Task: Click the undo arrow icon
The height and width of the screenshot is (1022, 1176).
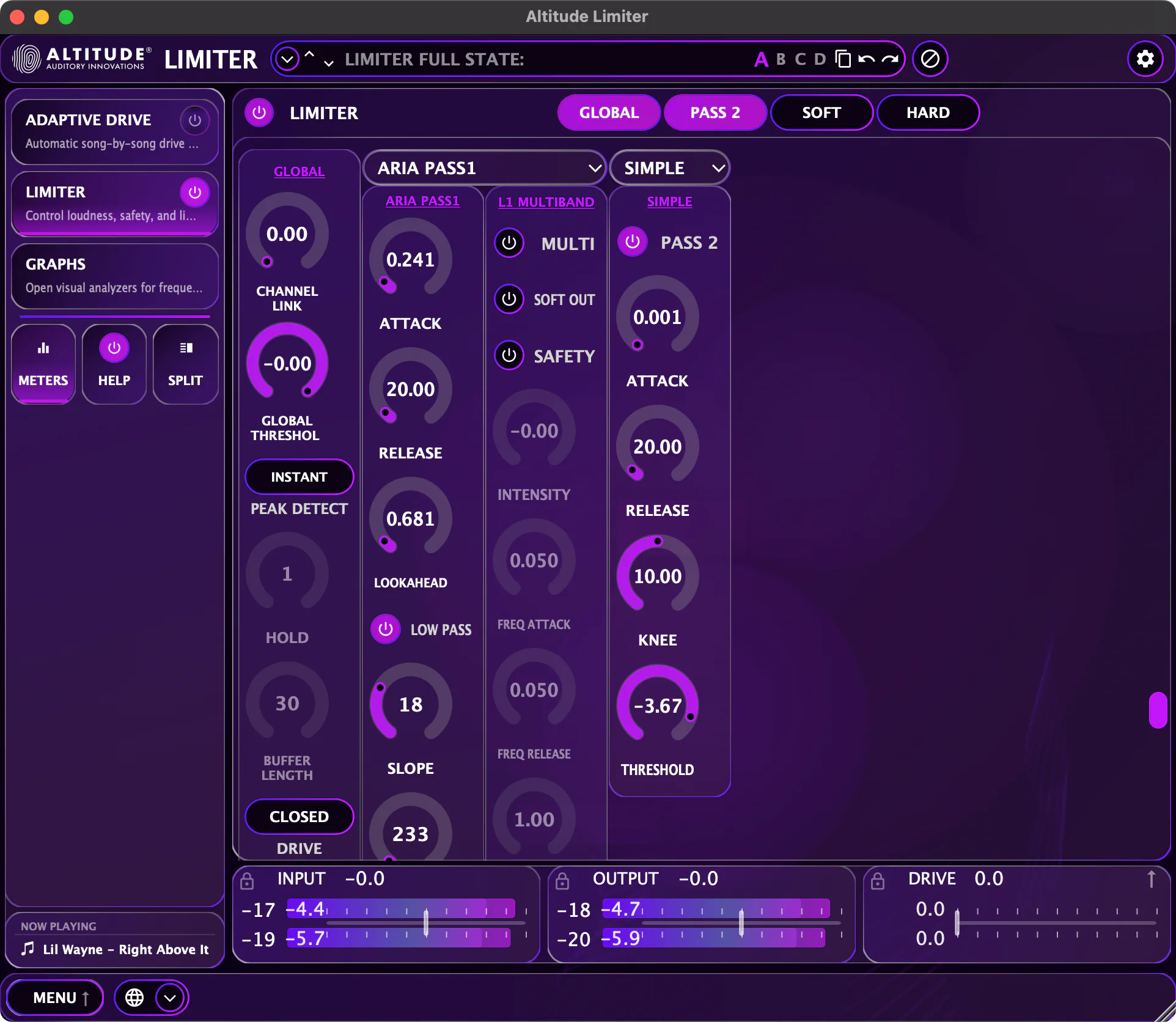Action: click(866, 59)
